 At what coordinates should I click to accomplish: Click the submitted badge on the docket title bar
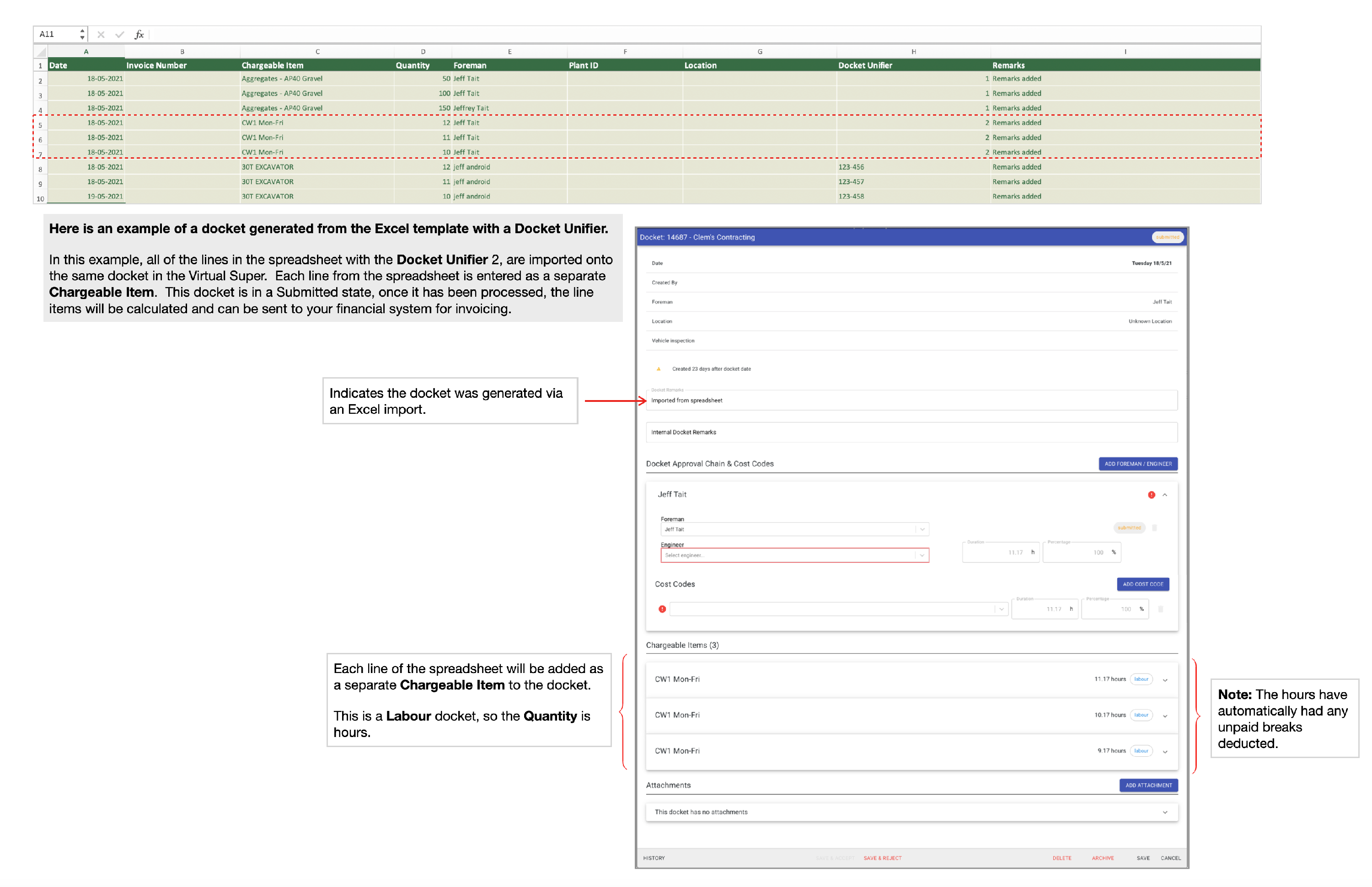[x=1168, y=237]
